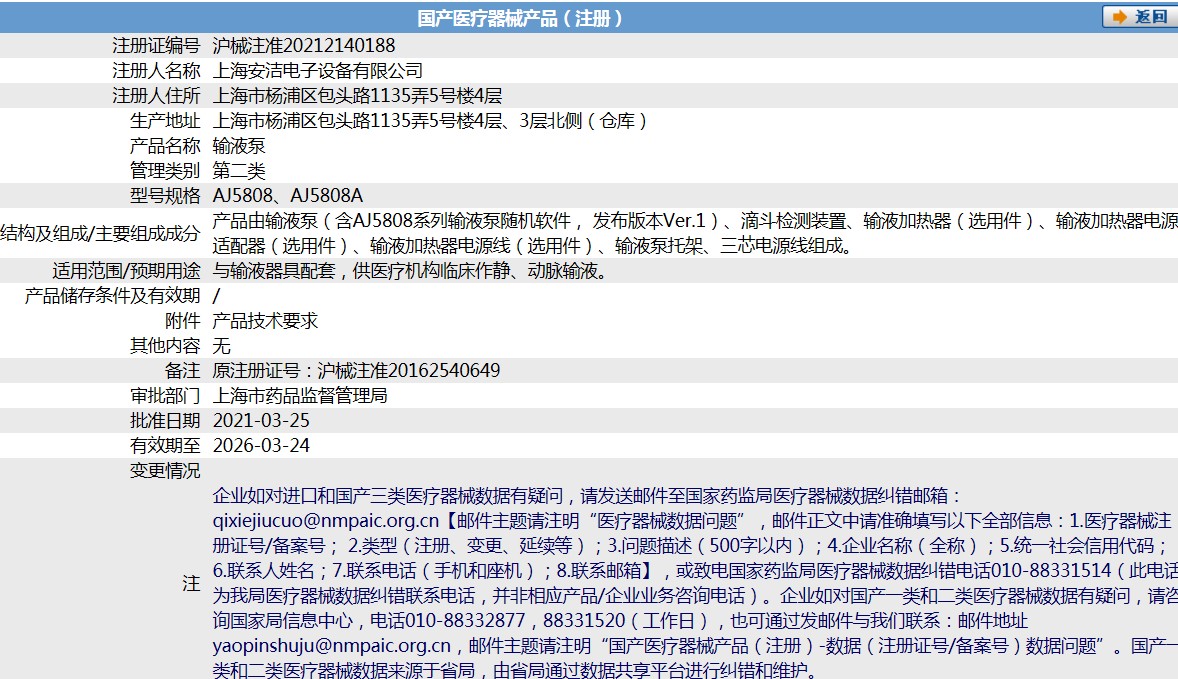The height and width of the screenshot is (679, 1178).
Task: Click the slash value for storage conditions
Action: pos(216,296)
